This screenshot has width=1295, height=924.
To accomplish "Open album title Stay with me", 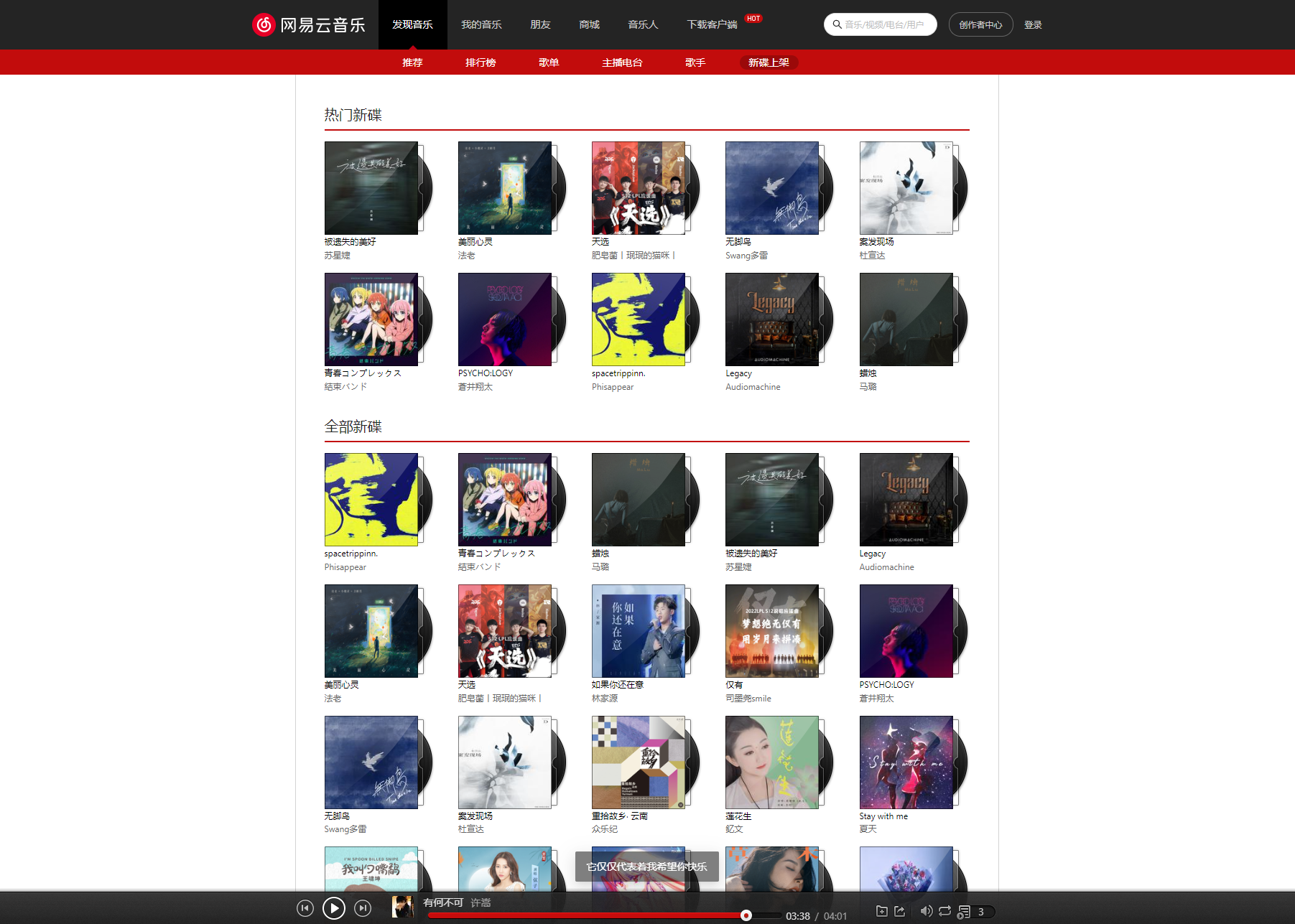I will tap(883, 816).
